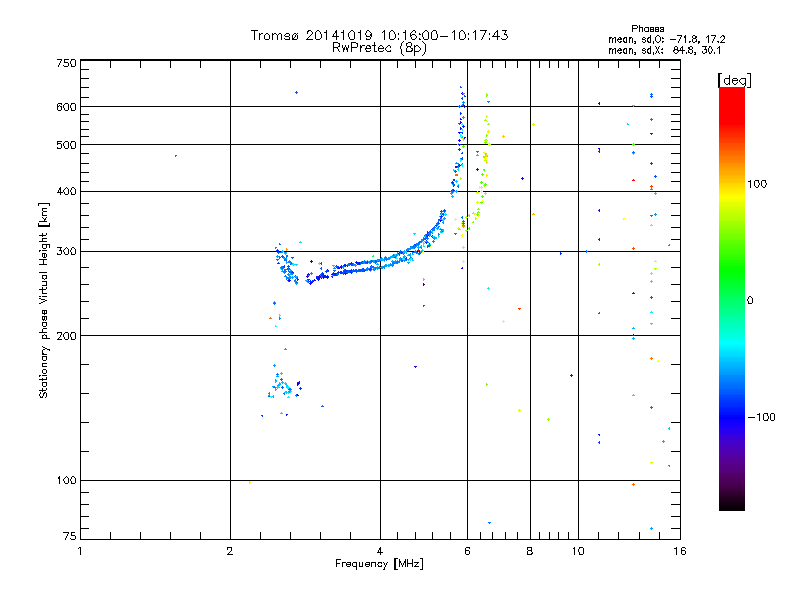
Task: Click the 'Phases' header text
Action: click(647, 29)
